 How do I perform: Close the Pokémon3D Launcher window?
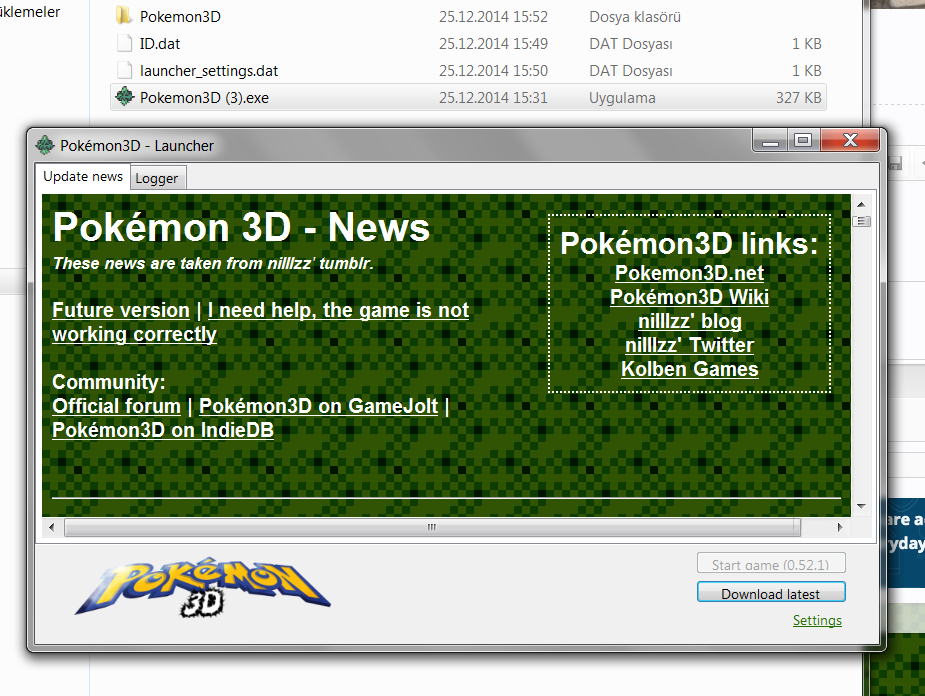853,141
